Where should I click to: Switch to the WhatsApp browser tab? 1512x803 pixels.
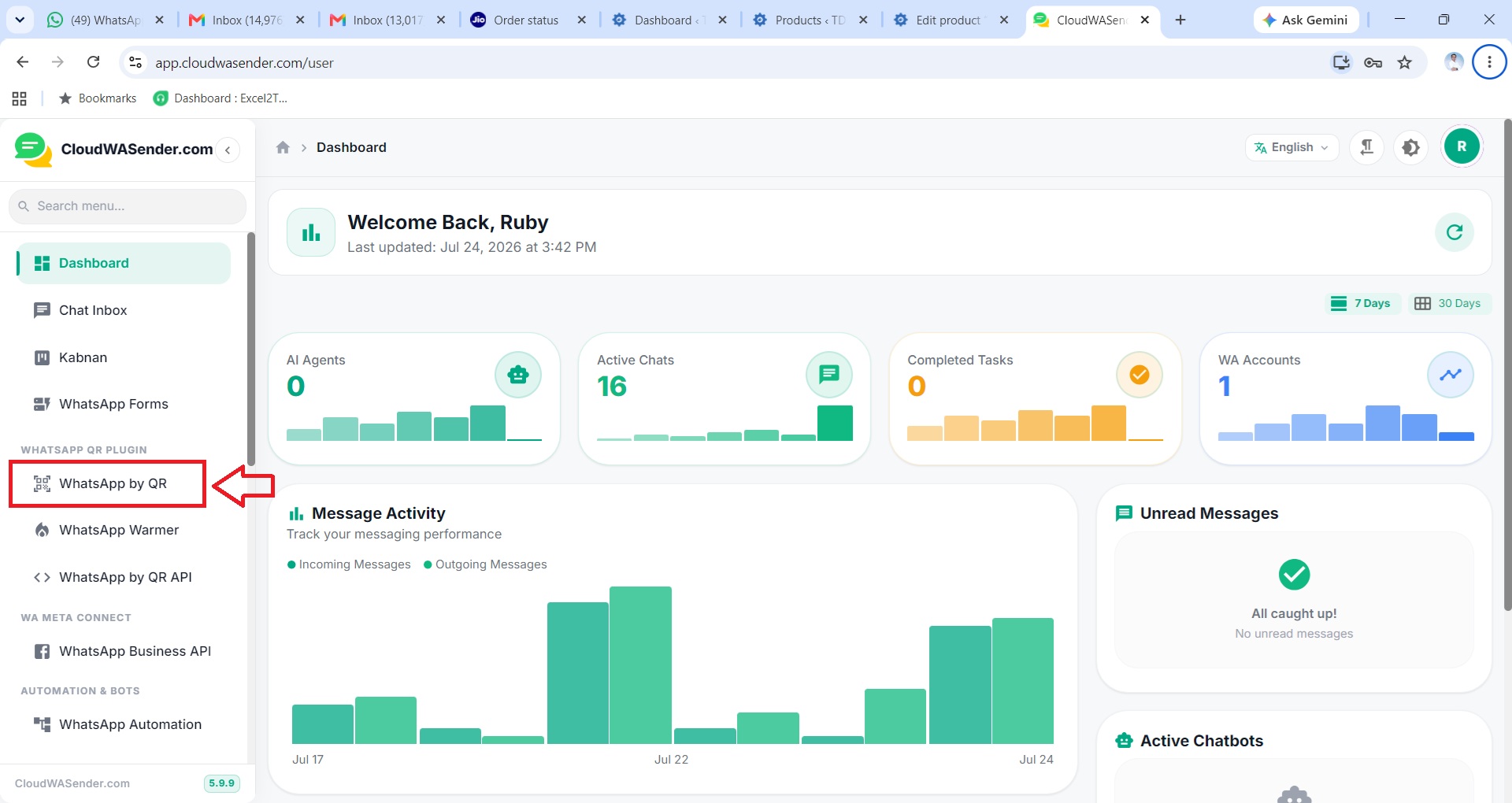(x=106, y=20)
